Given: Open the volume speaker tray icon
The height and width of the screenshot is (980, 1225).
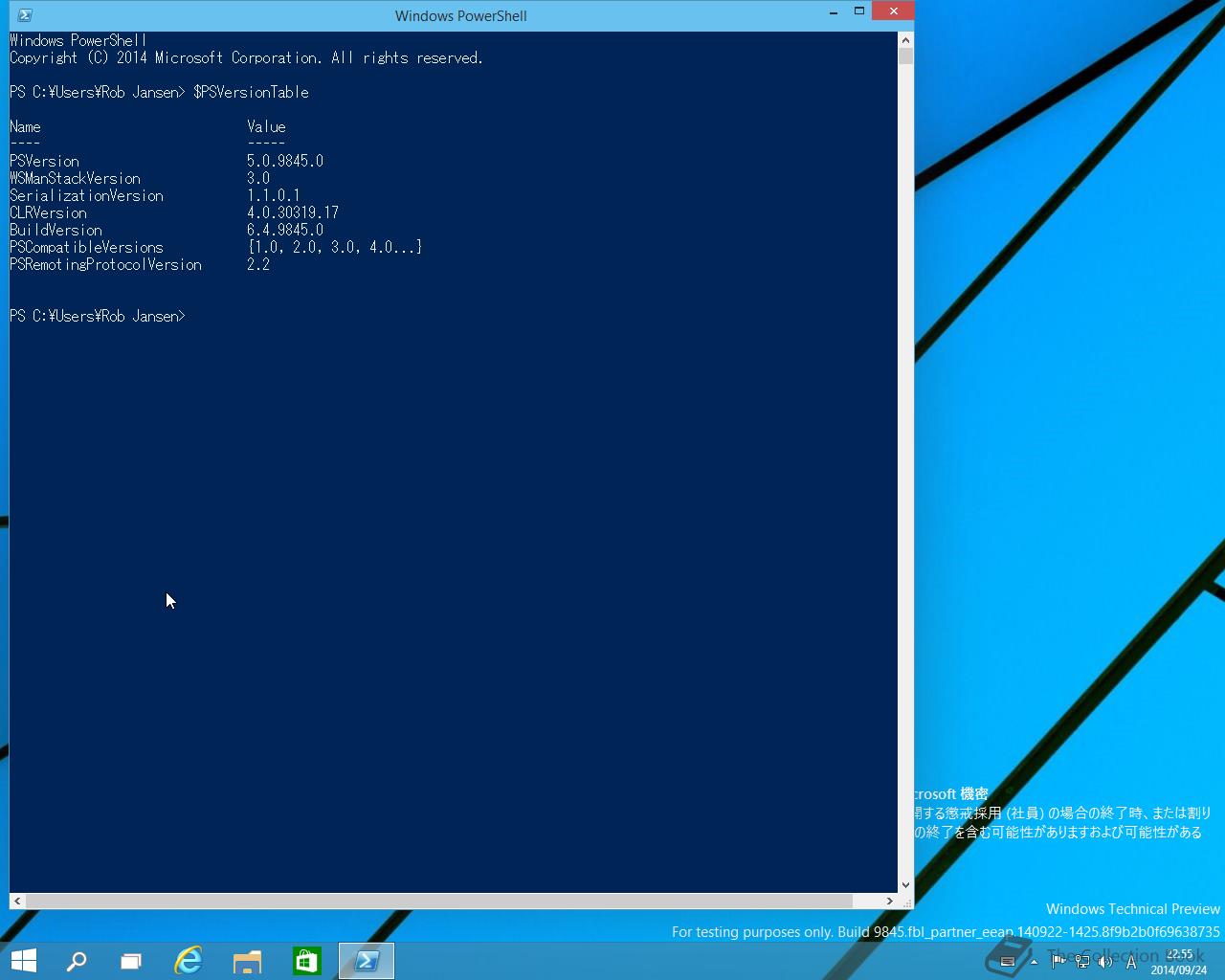Looking at the screenshot, I should click(x=1105, y=962).
